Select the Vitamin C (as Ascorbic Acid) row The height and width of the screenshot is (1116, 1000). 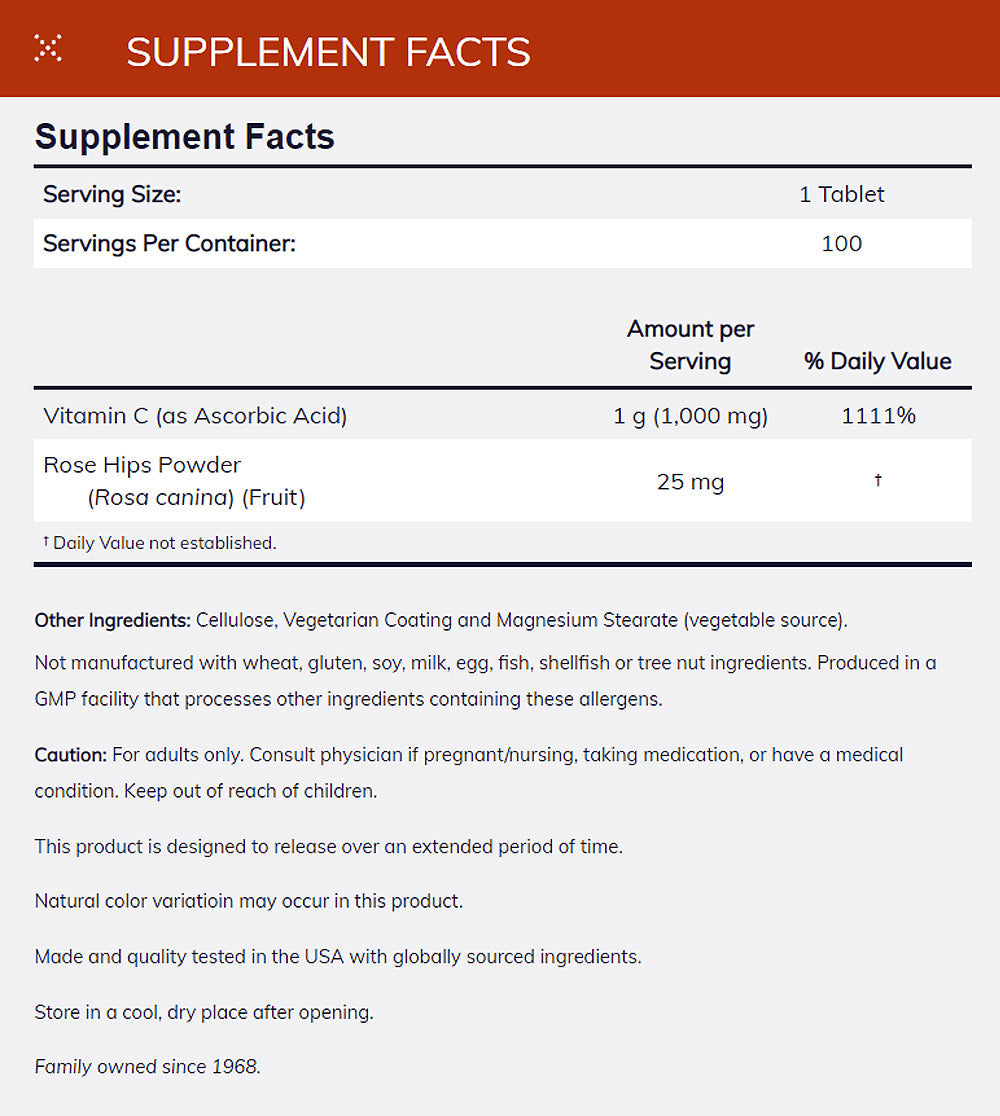coord(195,415)
